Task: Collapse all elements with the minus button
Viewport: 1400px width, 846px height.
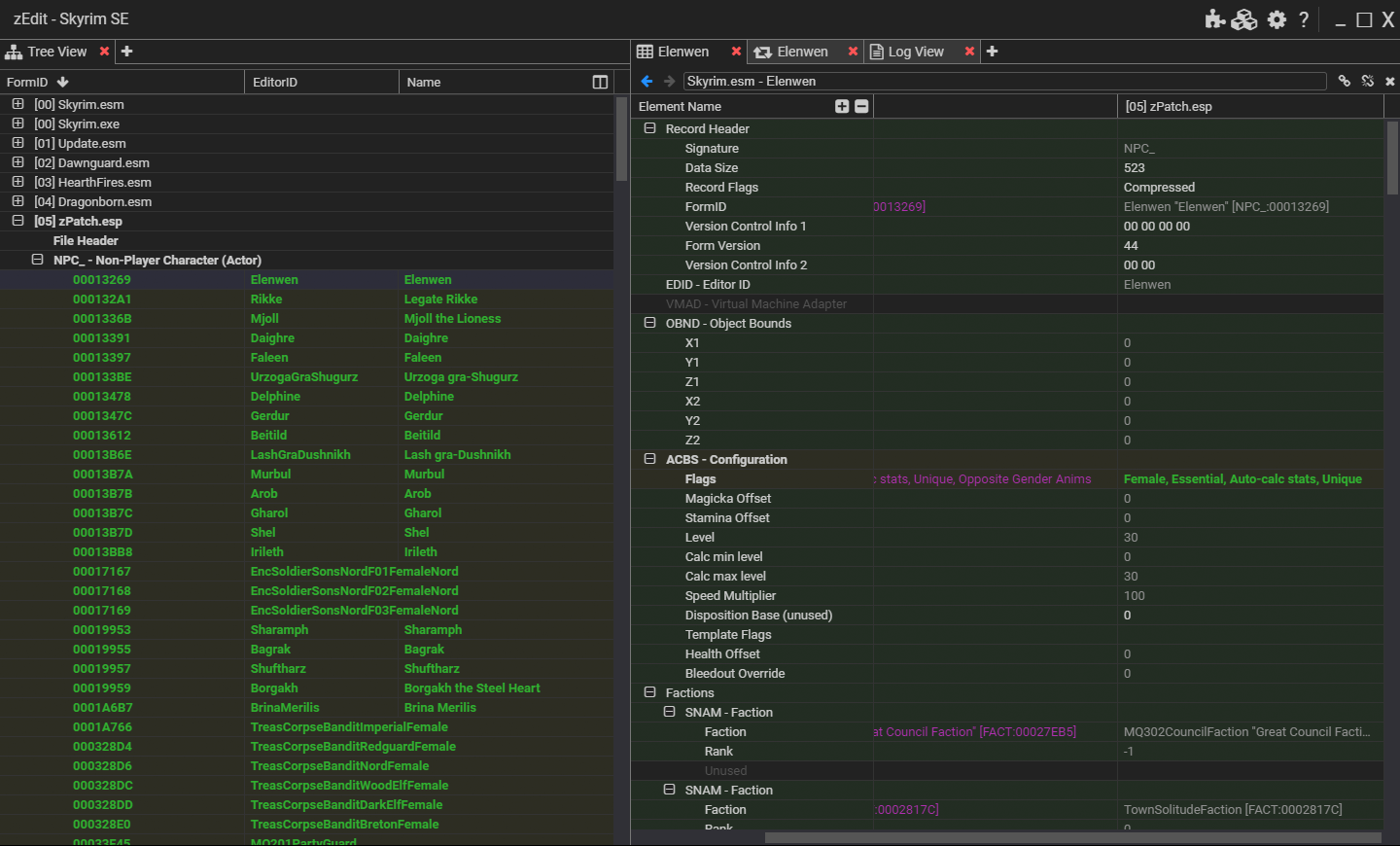Action: (x=861, y=107)
